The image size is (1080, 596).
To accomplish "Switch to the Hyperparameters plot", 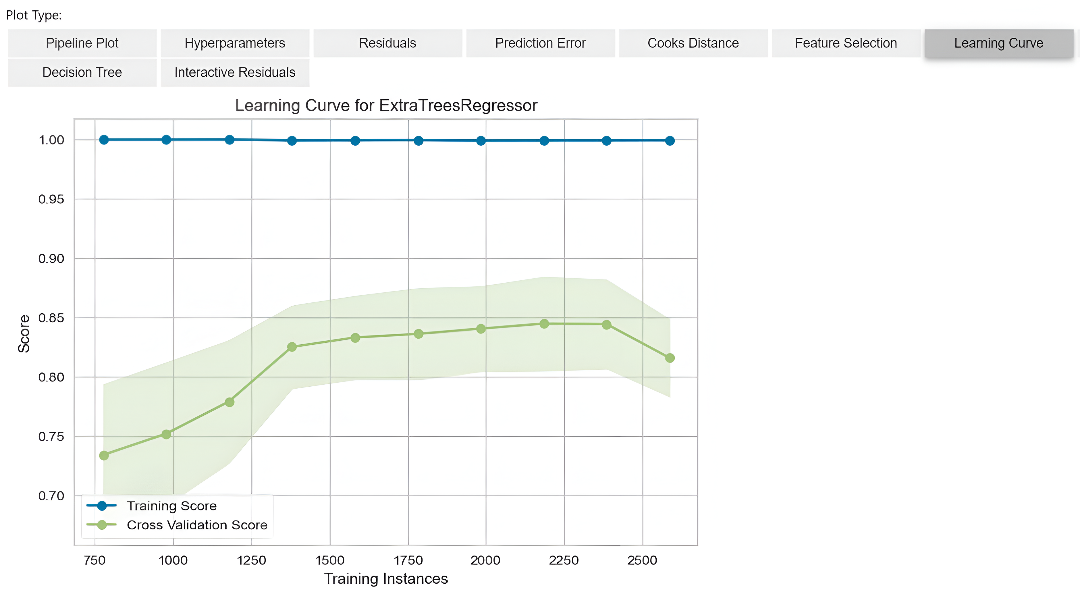I will click(235, 43).
